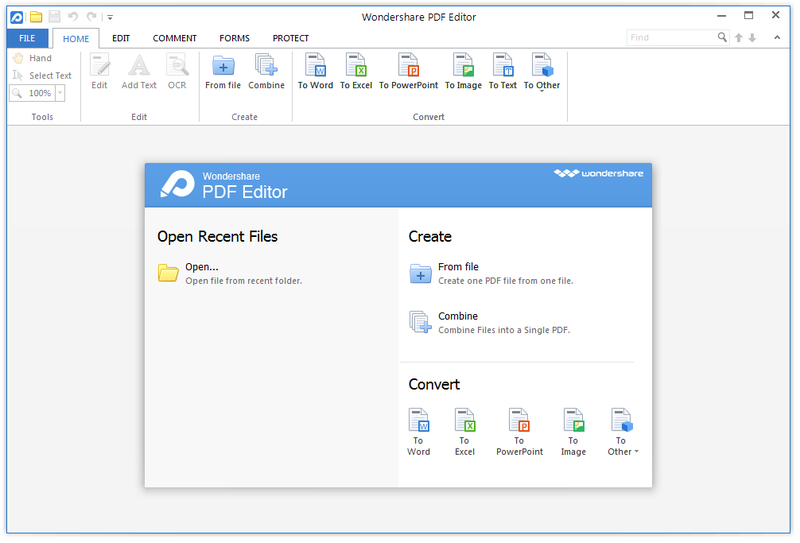Expand To Other in the start panel Convert section
800x543 pixels.
tap(622, 432)
